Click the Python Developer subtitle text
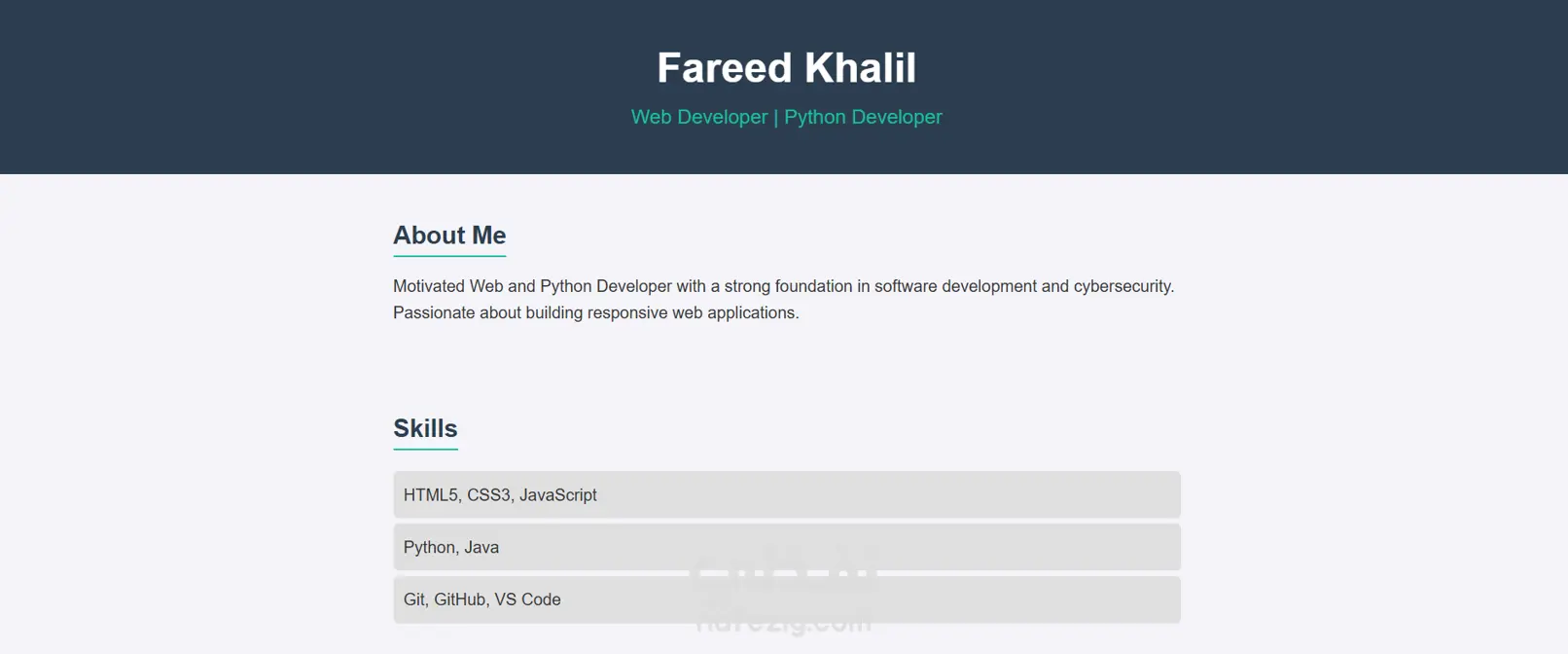This screenshot has width=1568, height=654. 863,117
